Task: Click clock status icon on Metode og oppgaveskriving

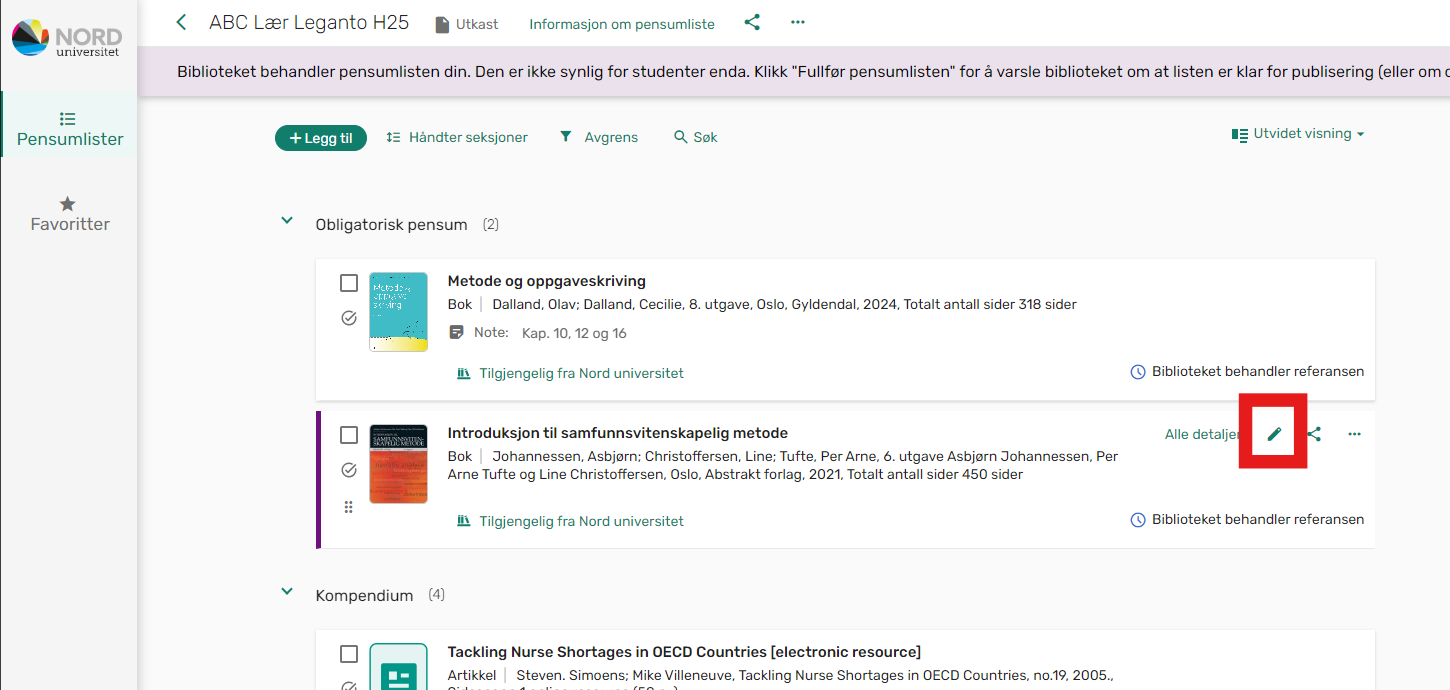Action: [x=1138, y=372]
